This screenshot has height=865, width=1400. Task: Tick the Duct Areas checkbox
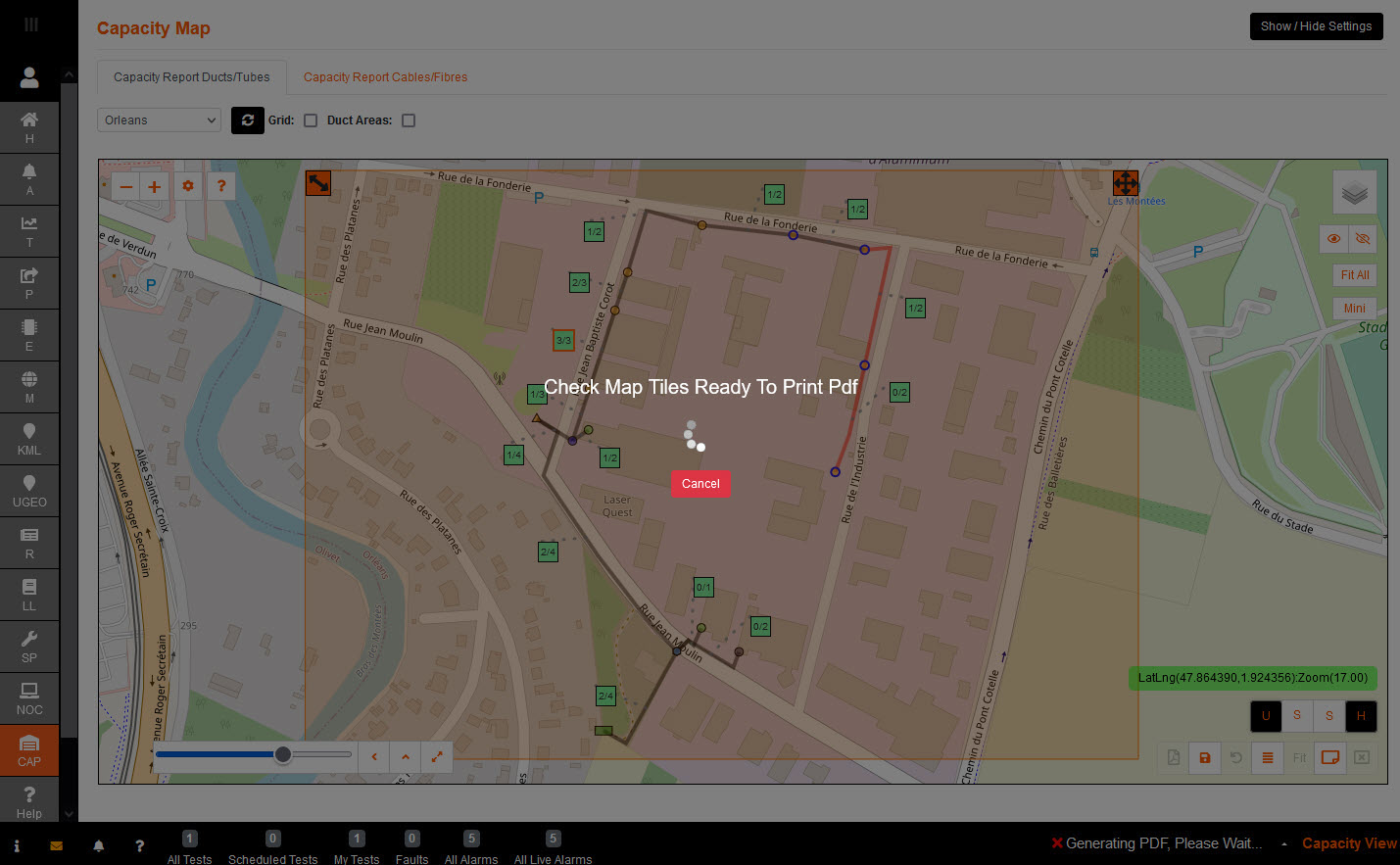(409, 120)
